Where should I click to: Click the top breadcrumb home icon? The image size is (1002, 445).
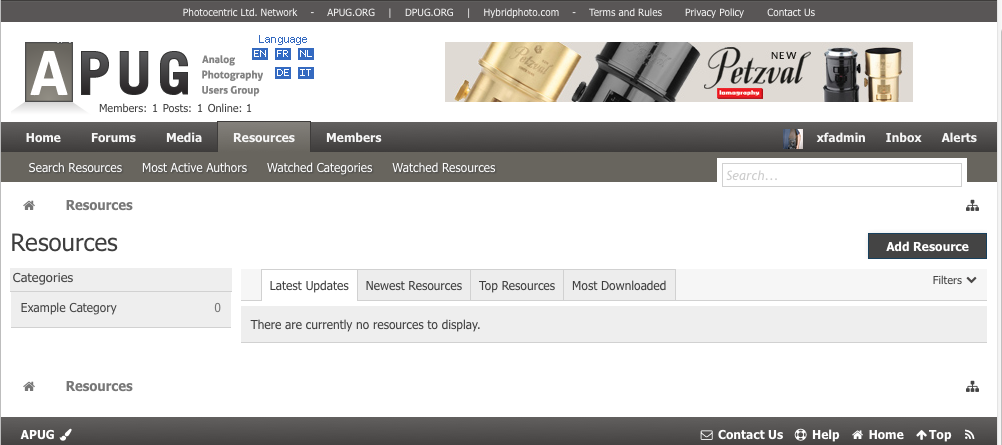pos(30,206)
